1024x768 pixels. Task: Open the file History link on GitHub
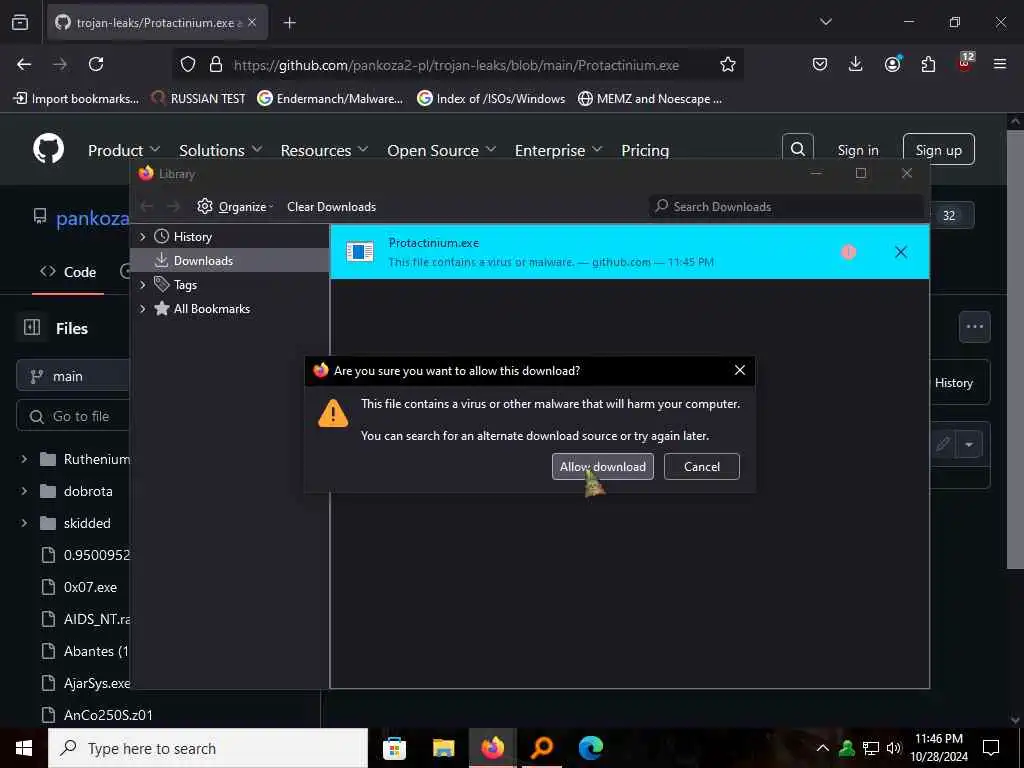pyautogui.click(x=953, y=383)
